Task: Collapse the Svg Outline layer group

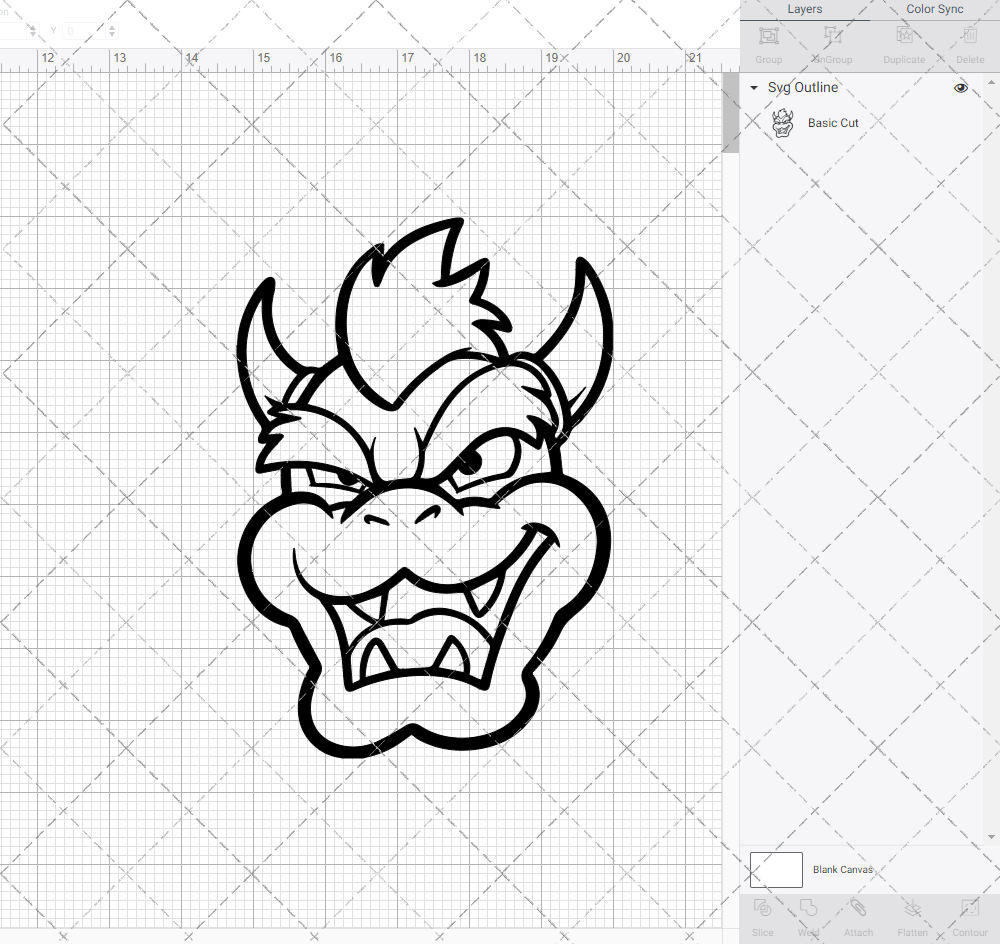Action: click(x=753, y=87)
